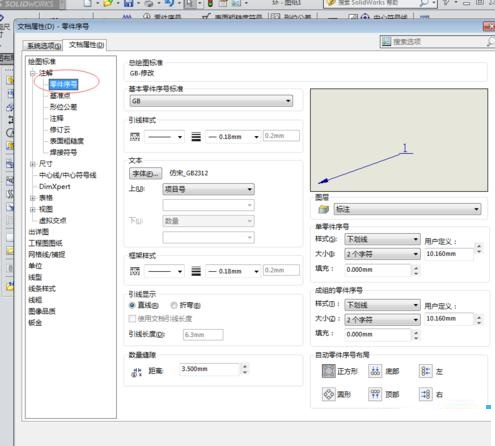Switch to the 系统选项(S) tab

tap(43, 46)
